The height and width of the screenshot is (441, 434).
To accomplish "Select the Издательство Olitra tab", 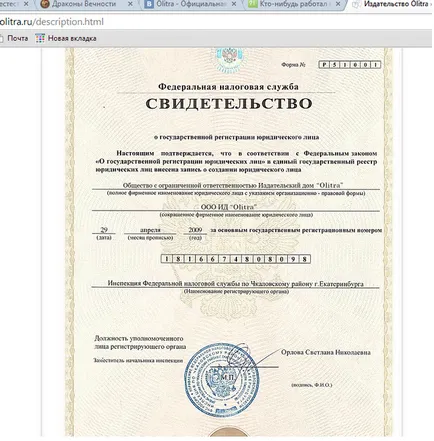I will (x=392, y=4).
